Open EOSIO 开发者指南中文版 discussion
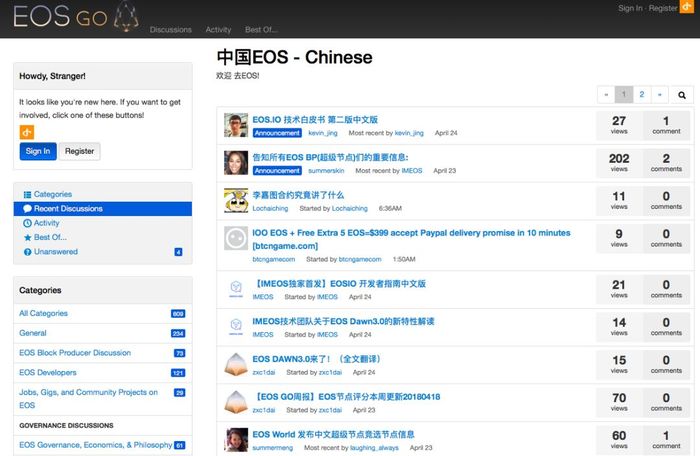 tap(339, 284)
